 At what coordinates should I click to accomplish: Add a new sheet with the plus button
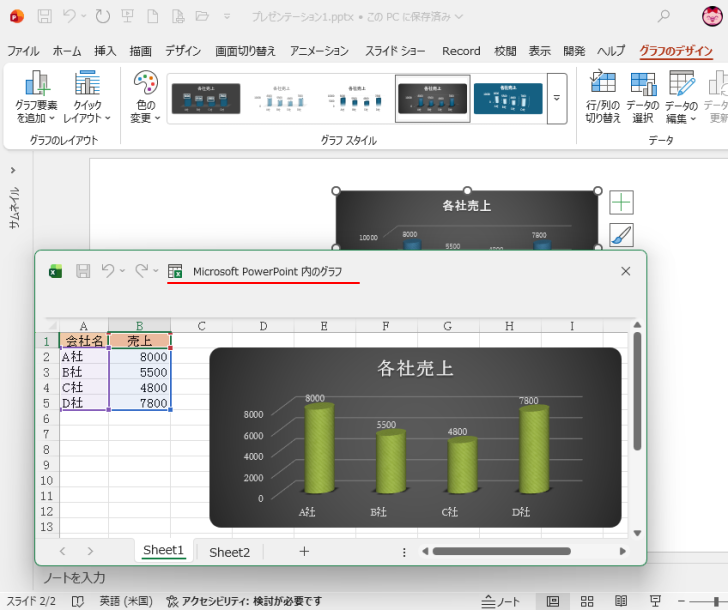coord(304,552)
